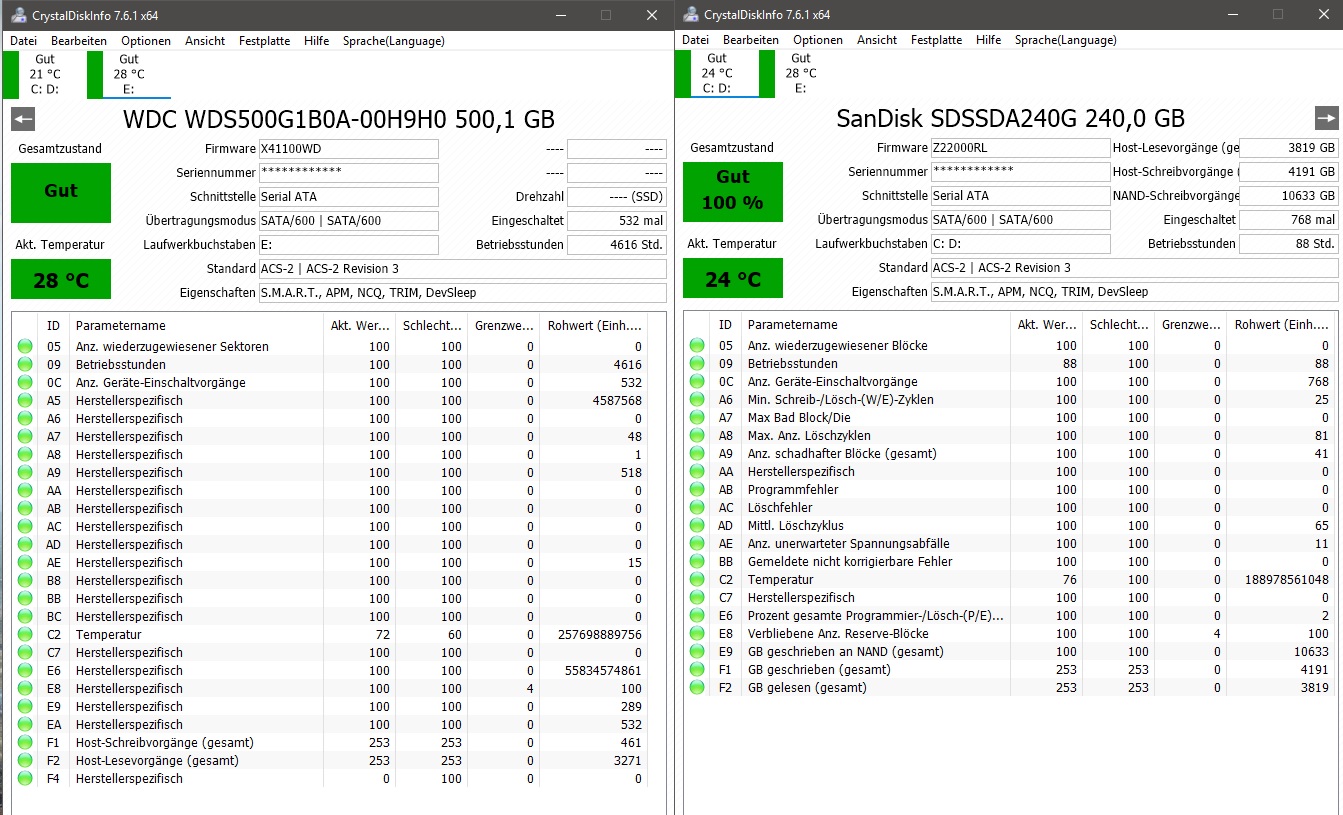Open Bearbeiten menu in left window

click(x=79, y=41)
